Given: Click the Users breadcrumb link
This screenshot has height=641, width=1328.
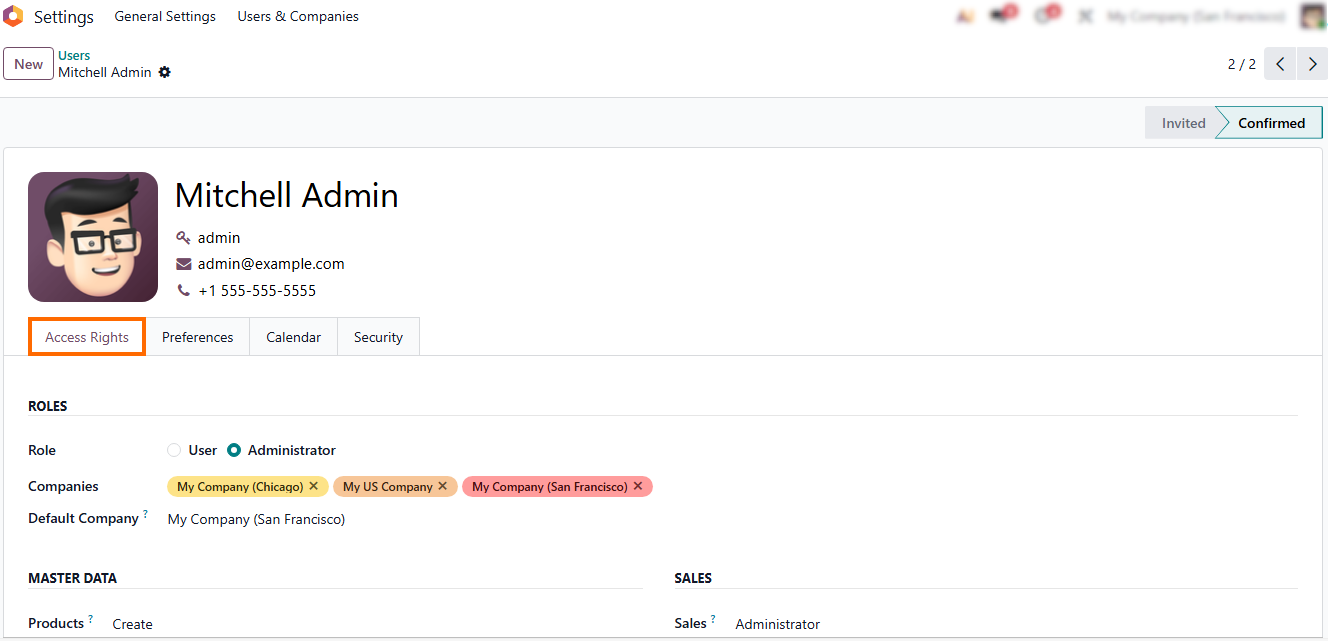Looking at the screenshot, I should point(74,55).
